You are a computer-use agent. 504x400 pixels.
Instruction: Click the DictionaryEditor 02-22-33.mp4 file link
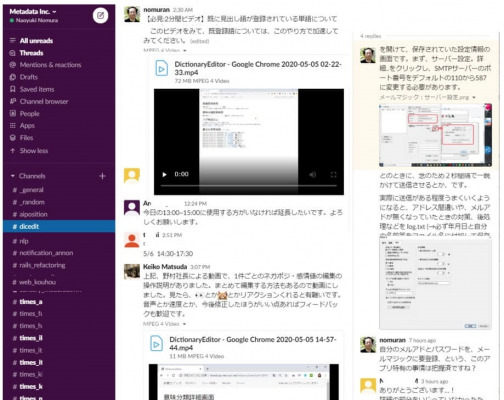[x=258, y=68]
